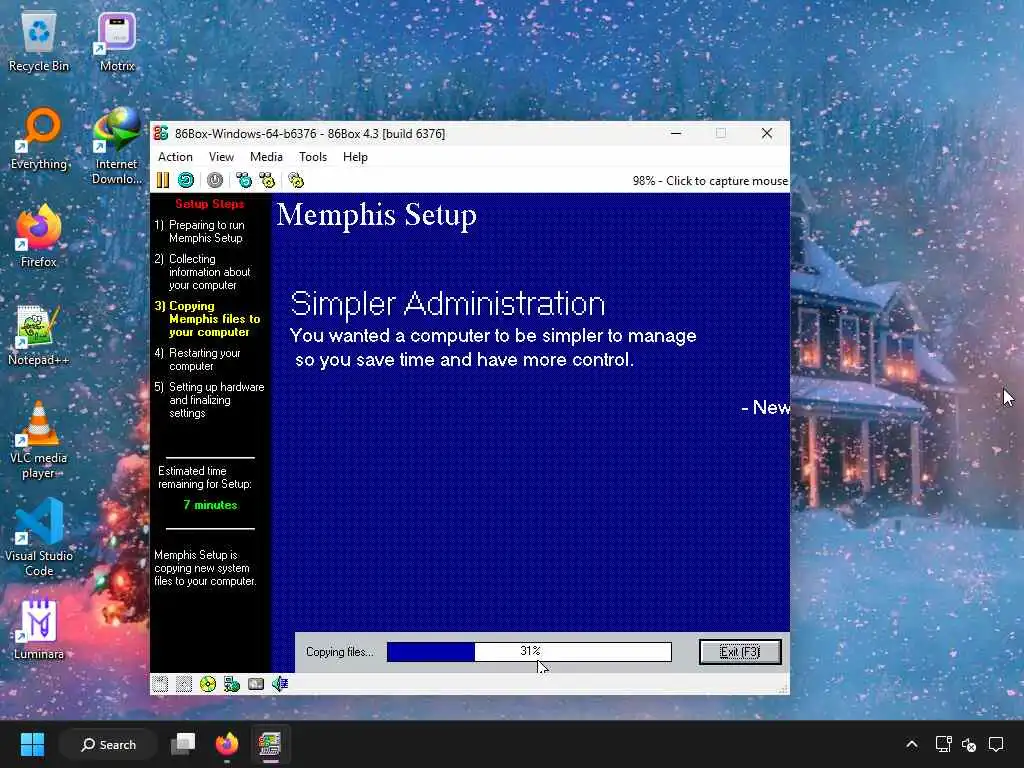
Task: Select the Visual Studio Code desktop icon
Action: click(x=39, y=539)
